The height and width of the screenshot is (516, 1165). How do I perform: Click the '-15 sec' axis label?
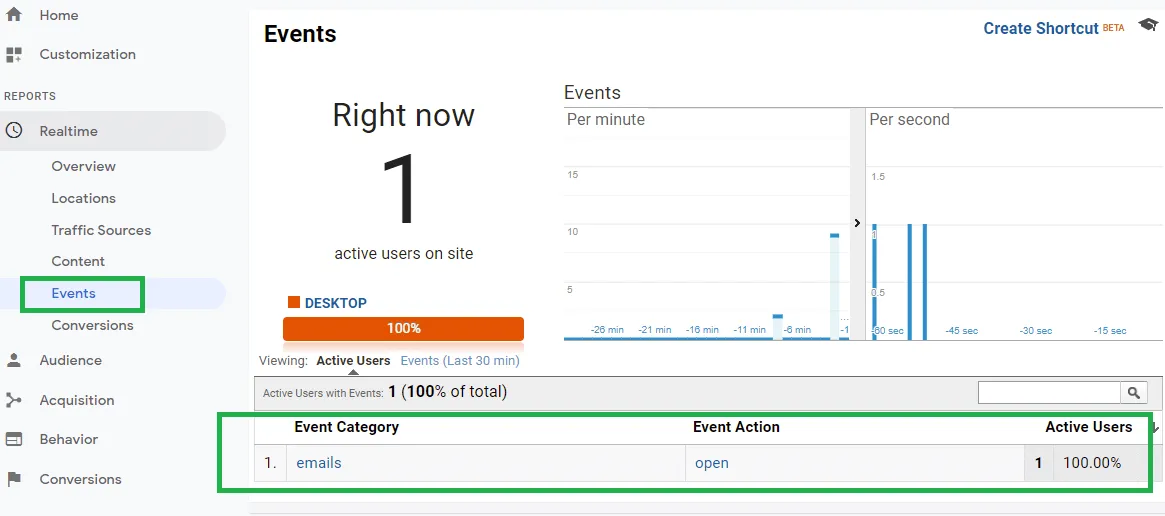pyautogui.click(x=1110, y=330)
